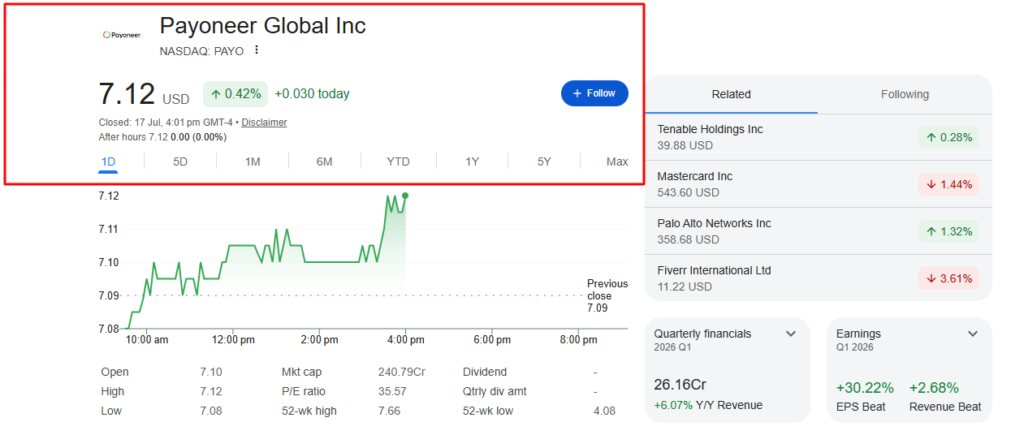Click Palo Alto's 1.32% change badge
Screen dimensions: 1024x435
948,231
